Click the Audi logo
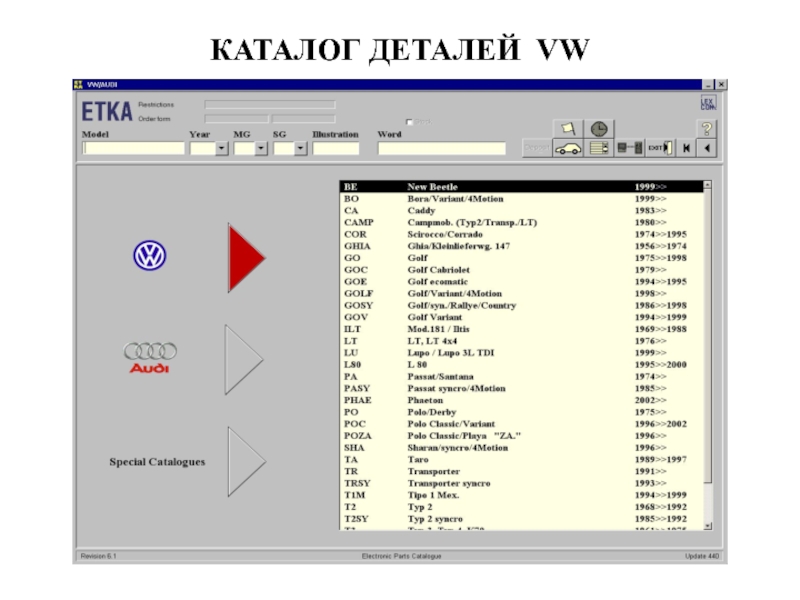Viewport: 800px width, 600px height. click(150, 358)
